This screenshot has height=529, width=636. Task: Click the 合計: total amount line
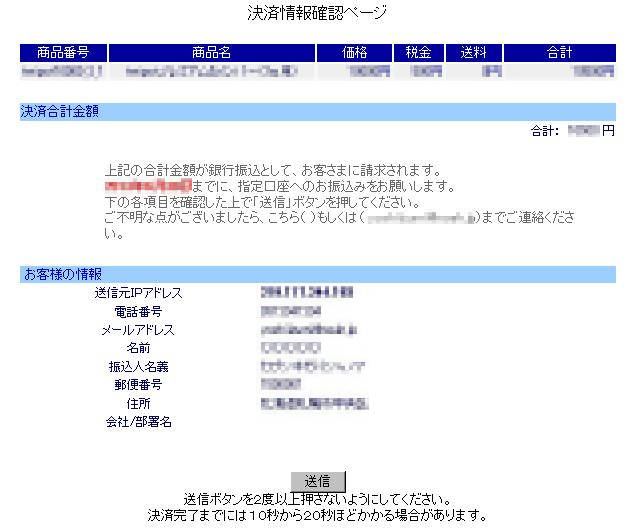(573, 131)
